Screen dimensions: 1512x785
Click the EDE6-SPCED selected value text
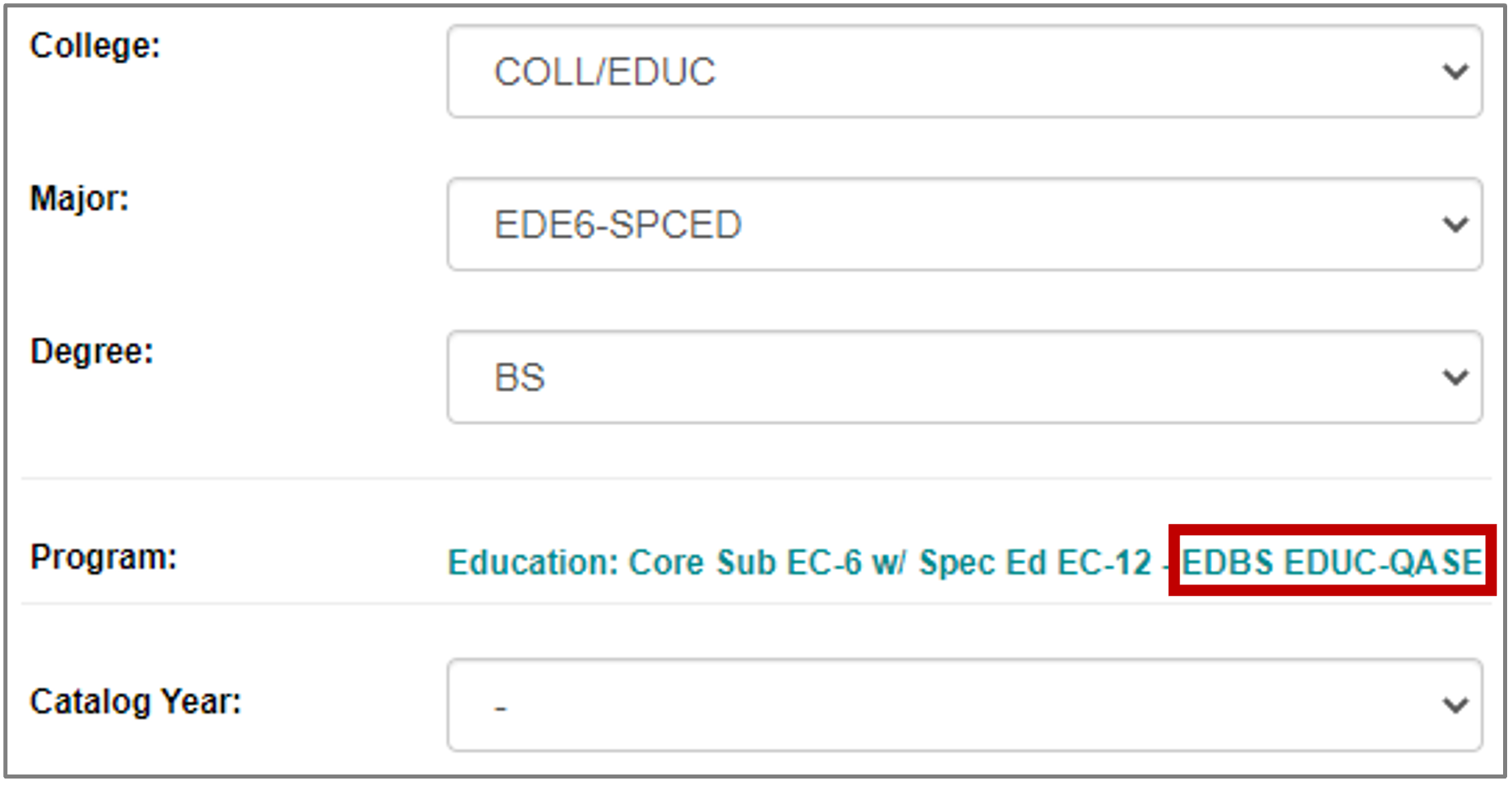tap(618, 225)
